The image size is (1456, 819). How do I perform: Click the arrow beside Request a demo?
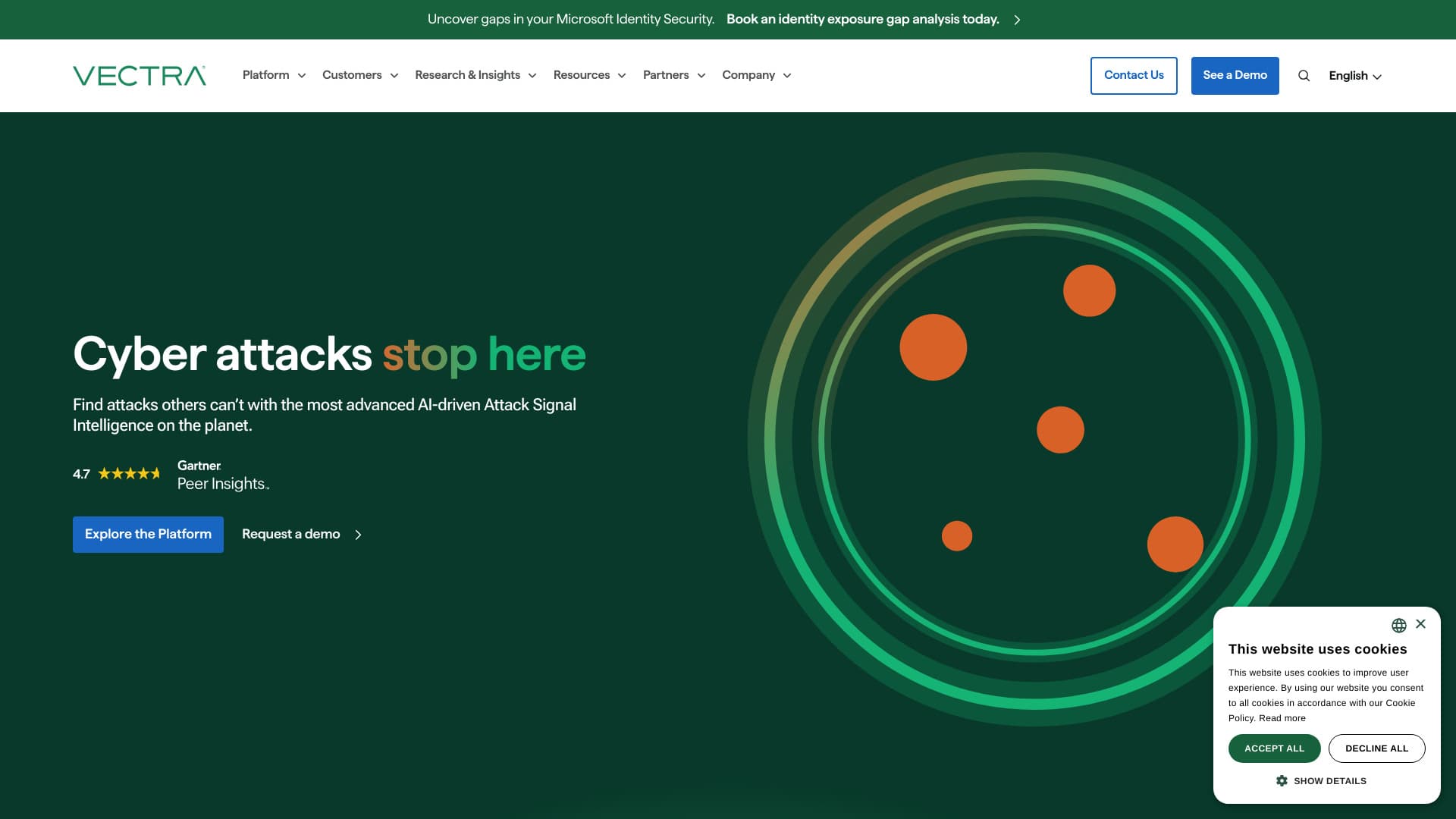click(359, 535)
